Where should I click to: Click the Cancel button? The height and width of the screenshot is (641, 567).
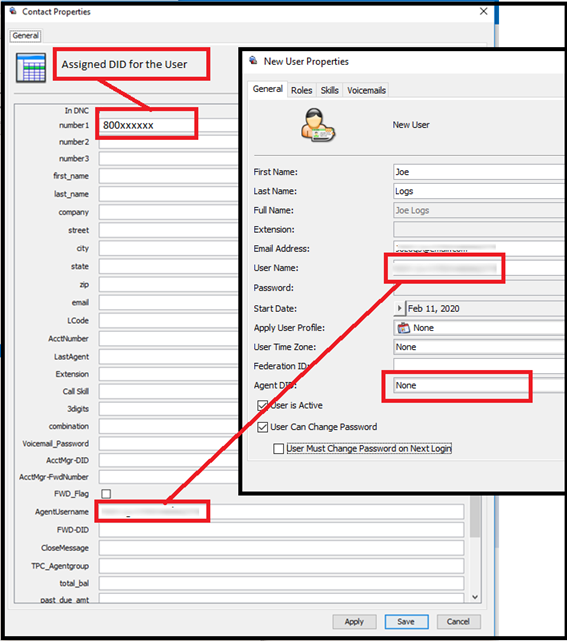(458, 621)
